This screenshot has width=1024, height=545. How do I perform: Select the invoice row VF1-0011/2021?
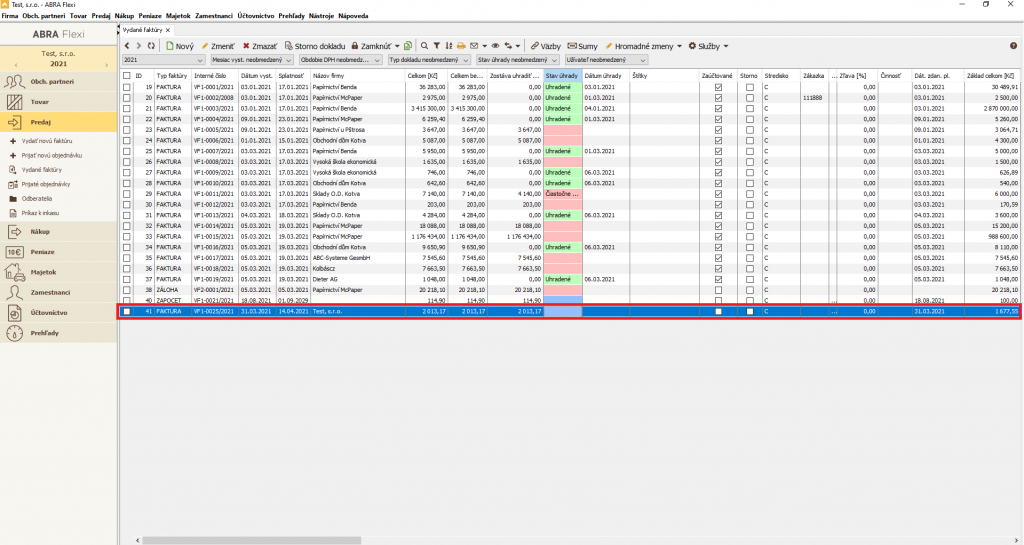(571, 194)
